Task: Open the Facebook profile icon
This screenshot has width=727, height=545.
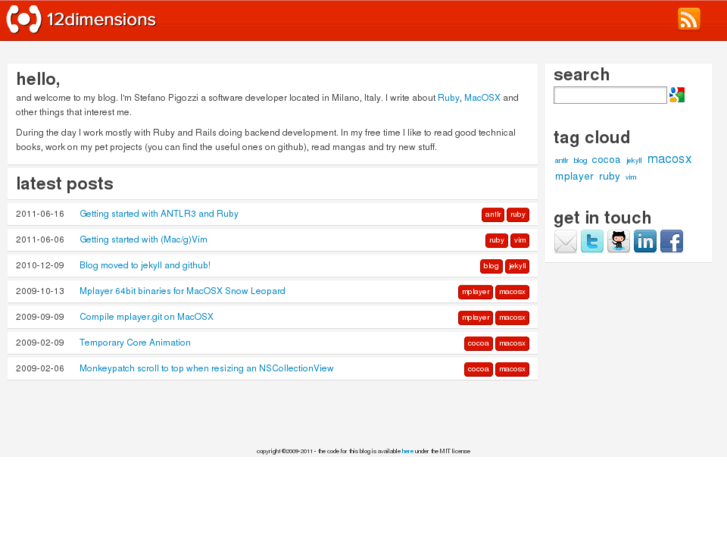Action: tap(671, 241)
